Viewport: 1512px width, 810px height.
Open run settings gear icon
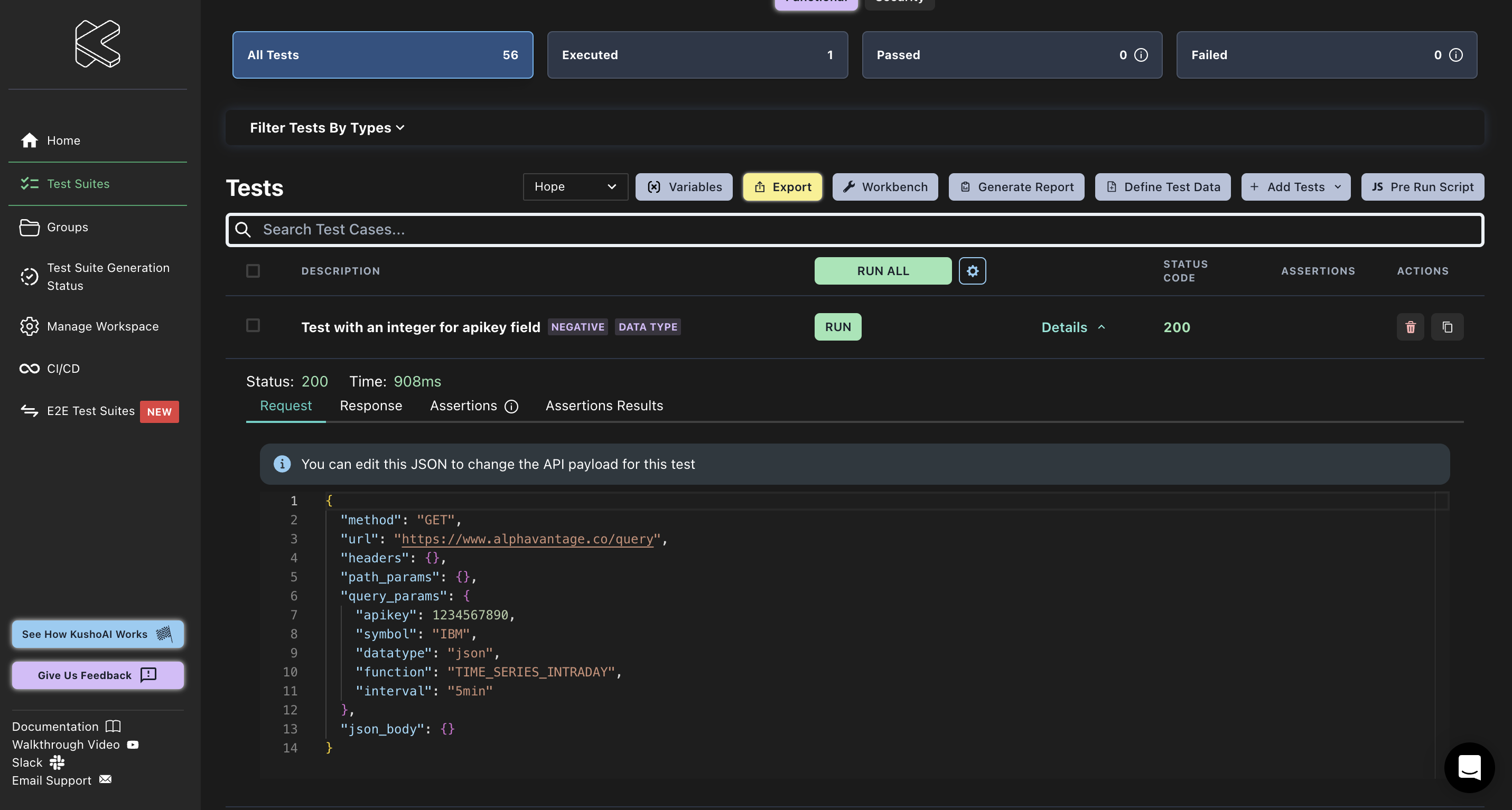point(973,271)
